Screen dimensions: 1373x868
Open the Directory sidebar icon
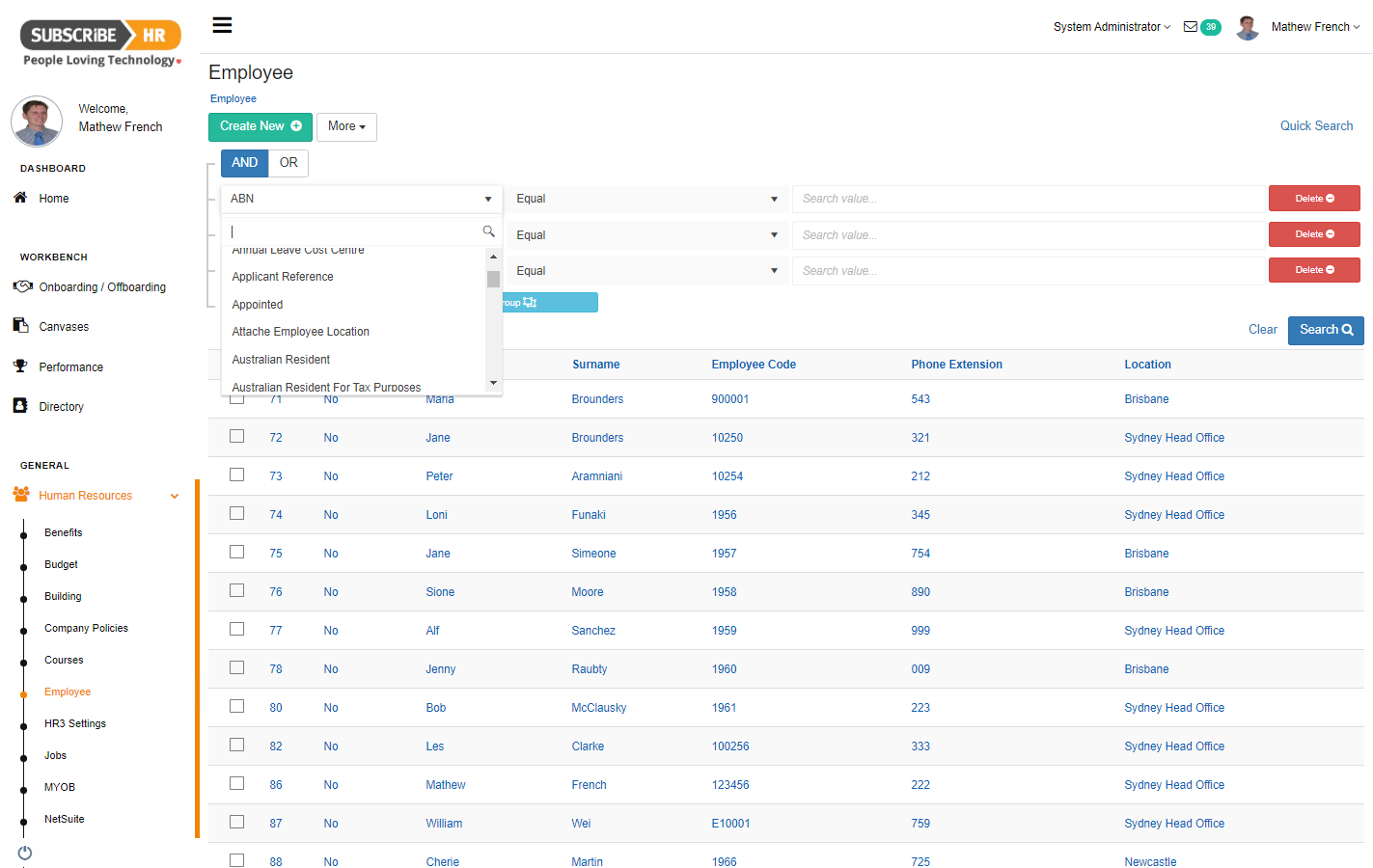pyautogui.click(x=22, y=406)
